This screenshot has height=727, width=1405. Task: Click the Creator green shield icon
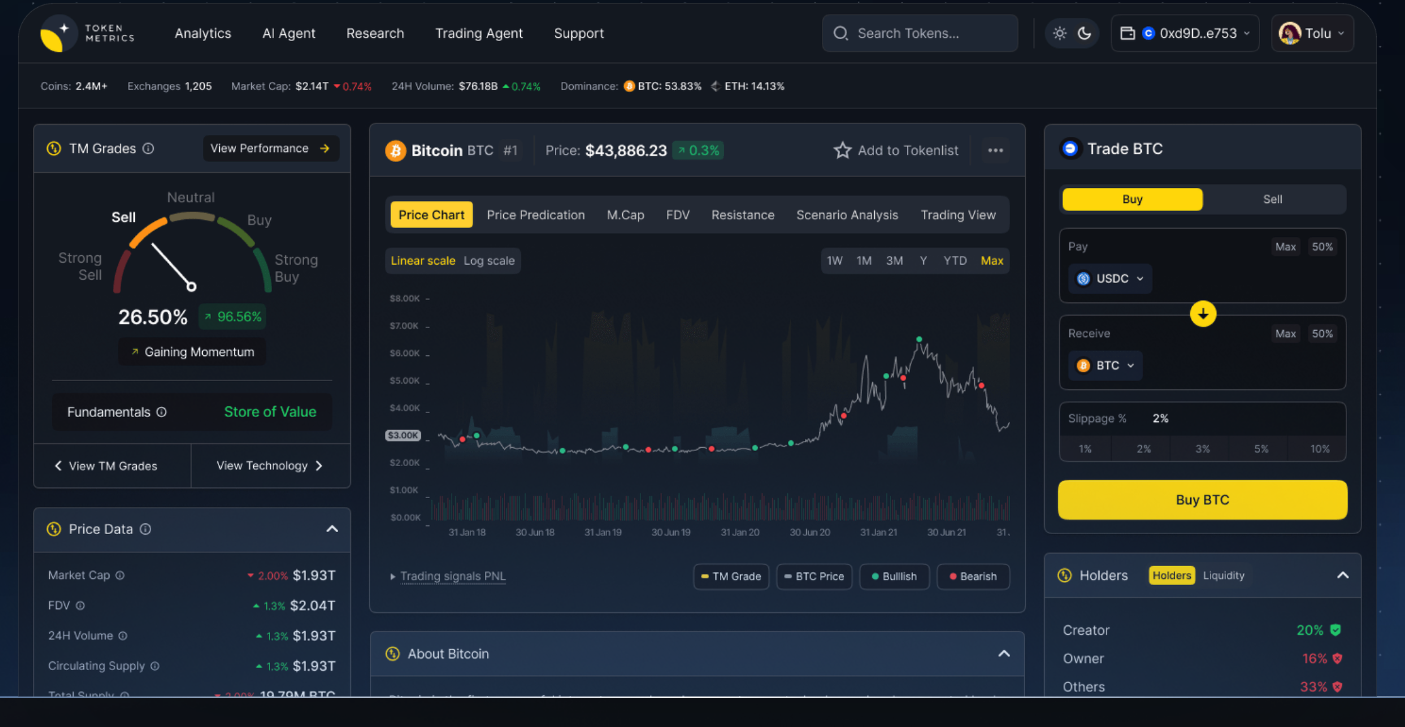tap(1335, 630)
